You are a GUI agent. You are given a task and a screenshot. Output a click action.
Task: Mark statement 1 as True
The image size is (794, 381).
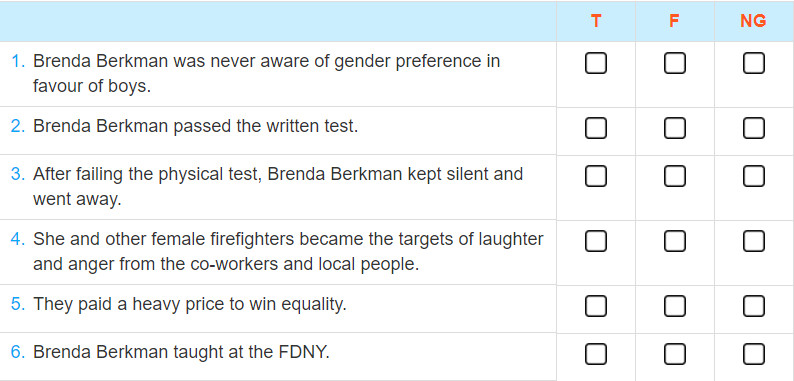coord(596,63)
